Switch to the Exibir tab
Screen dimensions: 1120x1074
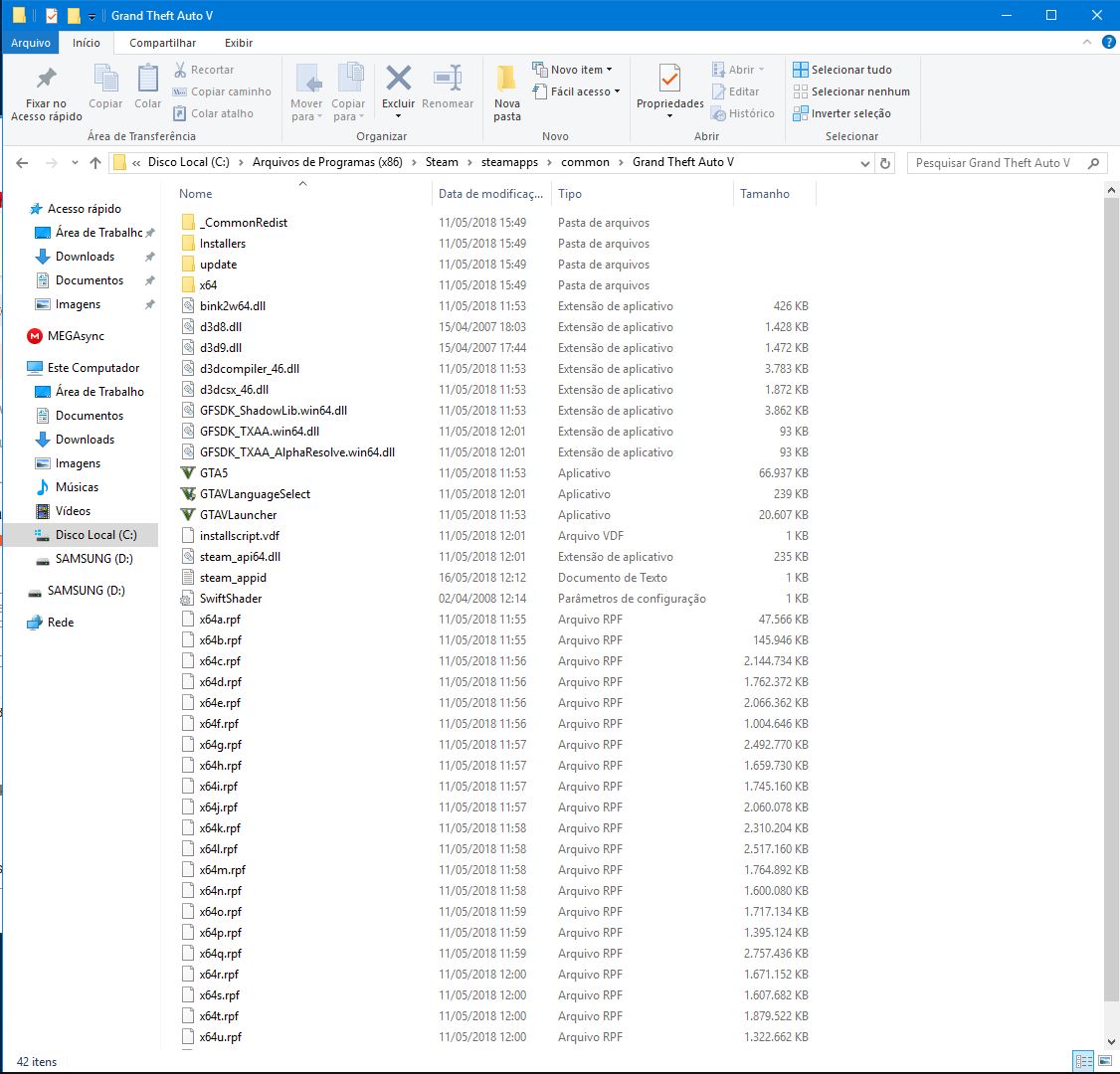[x=239, y=43]
